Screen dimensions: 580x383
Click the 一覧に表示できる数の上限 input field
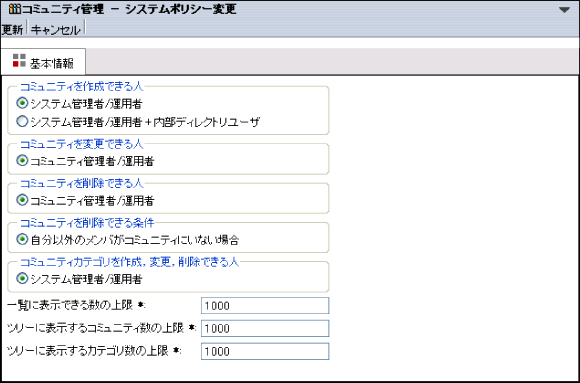click(x=265, y=306)
